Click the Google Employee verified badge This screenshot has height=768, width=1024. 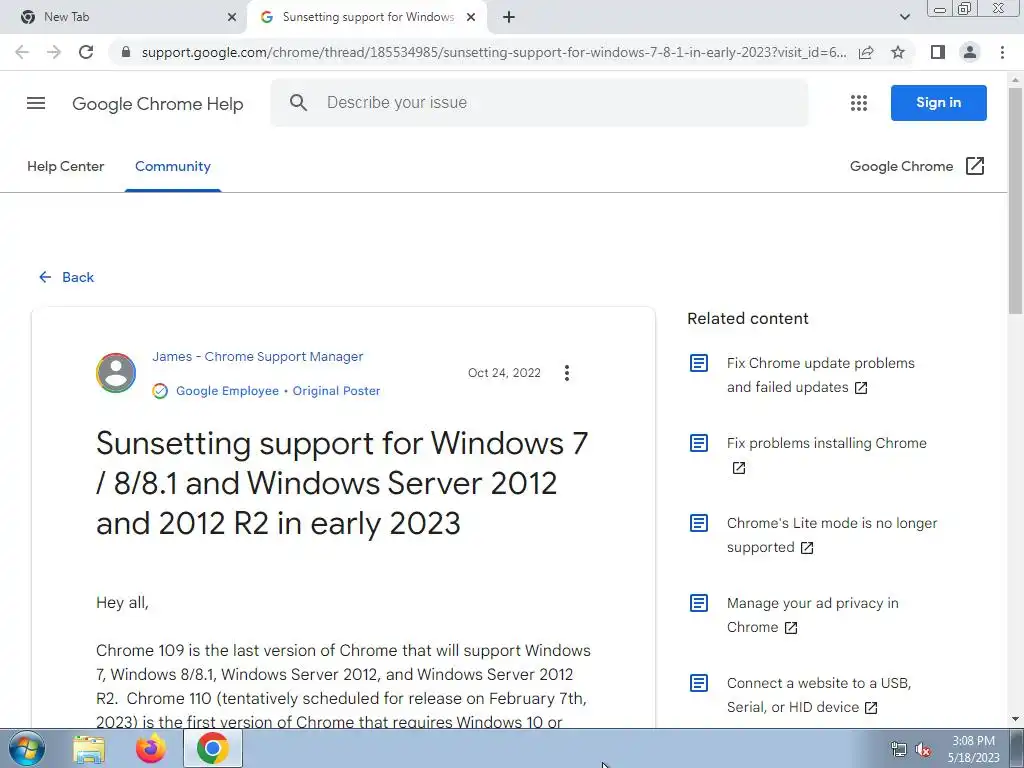160,391
